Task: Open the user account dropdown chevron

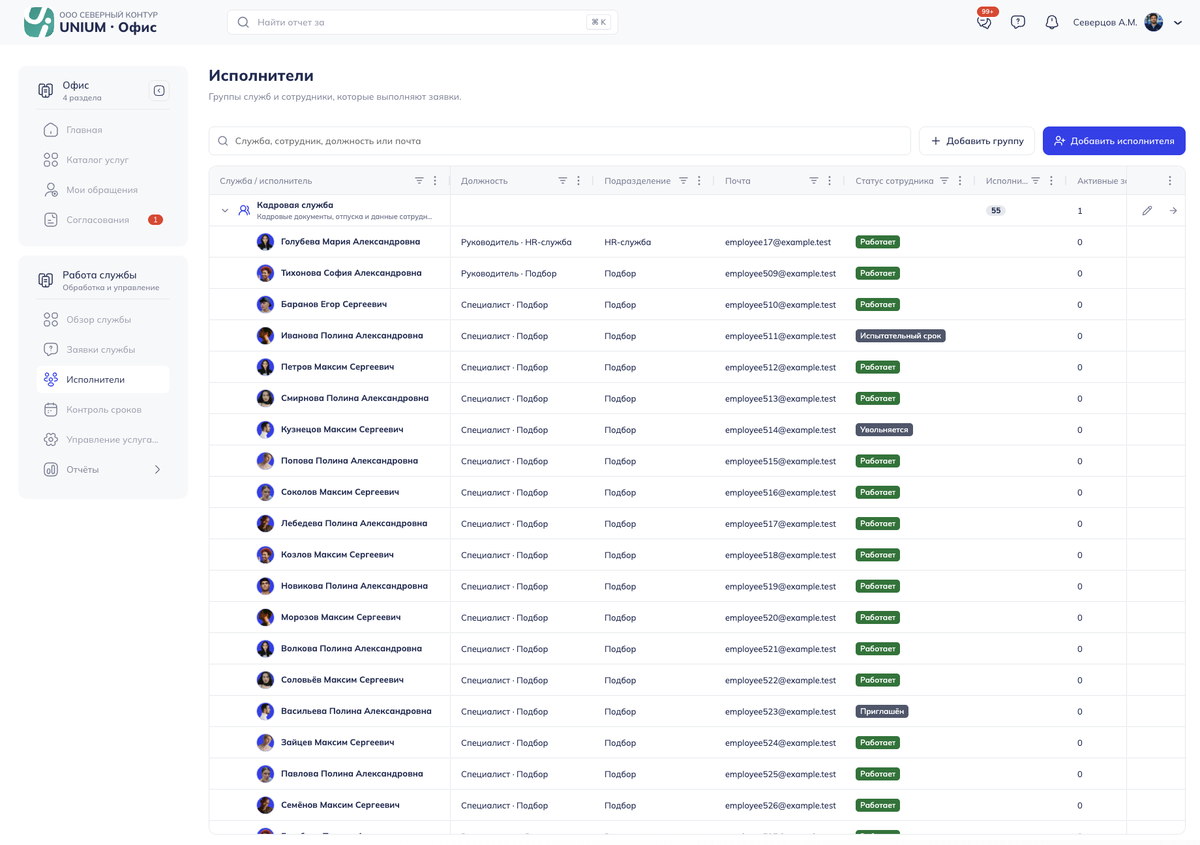Action: (1178, 22)
